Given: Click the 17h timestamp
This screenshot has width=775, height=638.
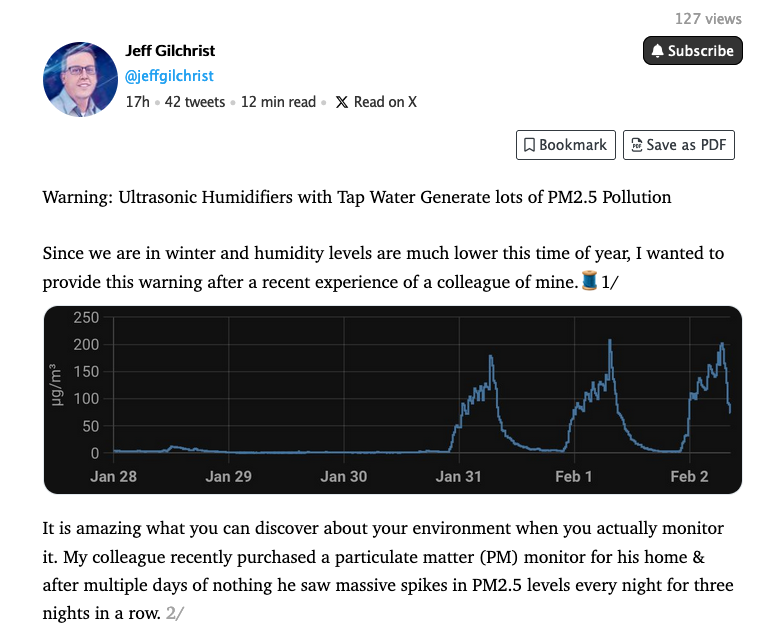Looking at the screenshot, I should 138,102.
